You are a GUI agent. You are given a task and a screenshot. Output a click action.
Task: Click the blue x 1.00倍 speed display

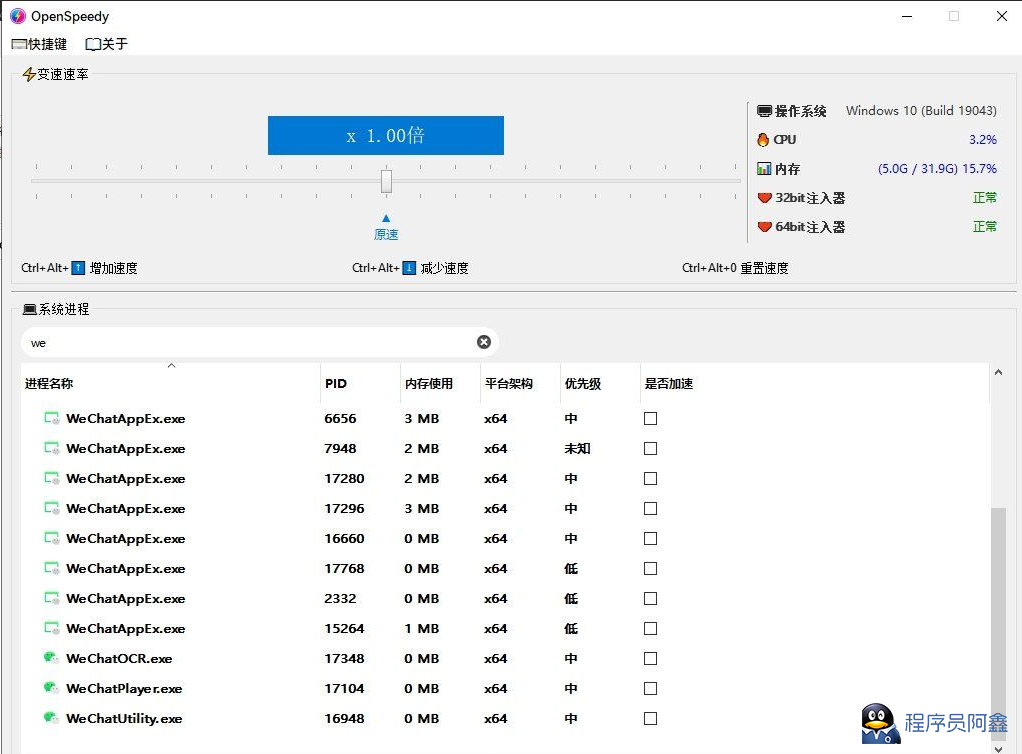386,136
